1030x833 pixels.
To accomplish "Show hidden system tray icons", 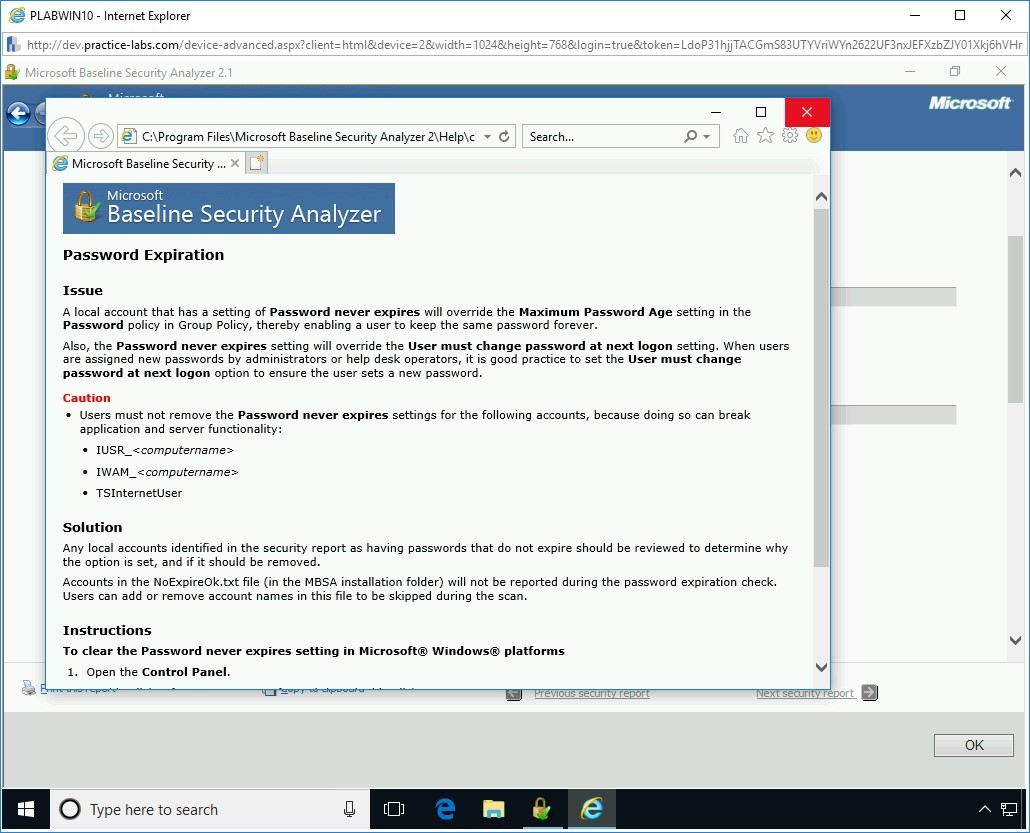I will point(985,809).
